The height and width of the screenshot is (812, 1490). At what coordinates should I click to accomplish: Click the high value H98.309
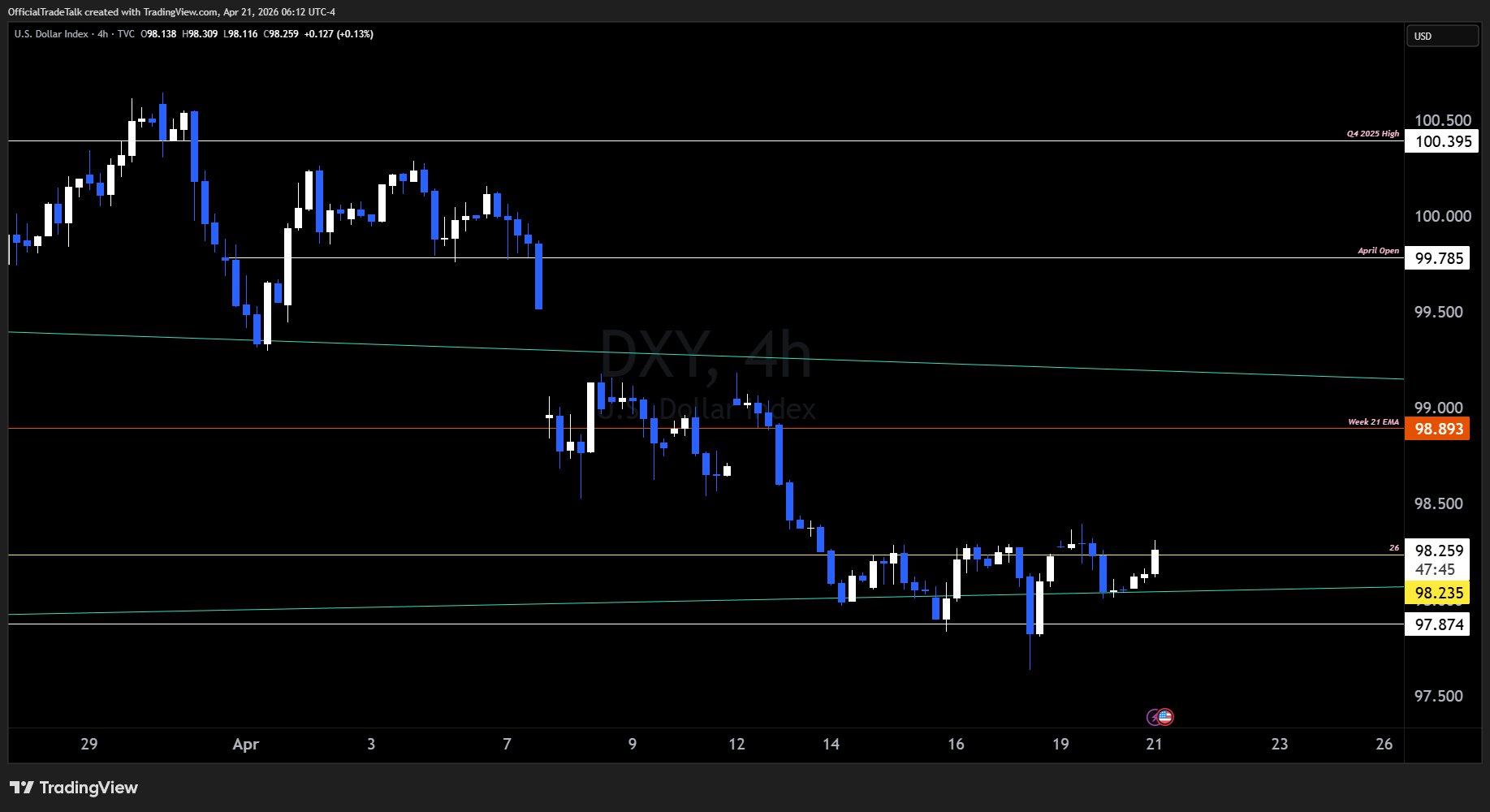click(200, 34)
